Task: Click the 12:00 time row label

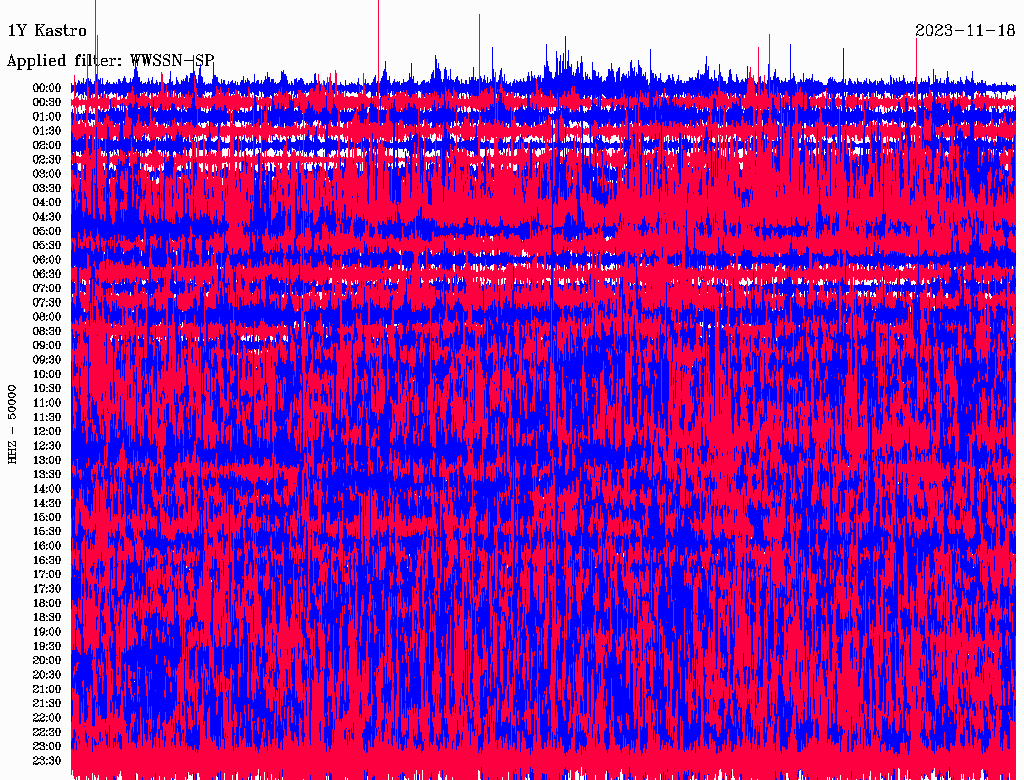Action: coord(47,432)
